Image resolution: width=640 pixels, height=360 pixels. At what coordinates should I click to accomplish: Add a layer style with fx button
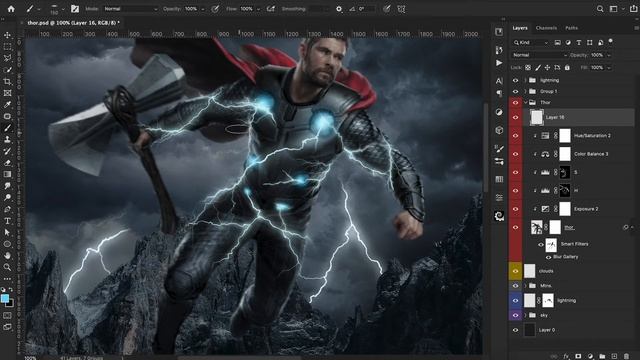click(x=566, y=356)
